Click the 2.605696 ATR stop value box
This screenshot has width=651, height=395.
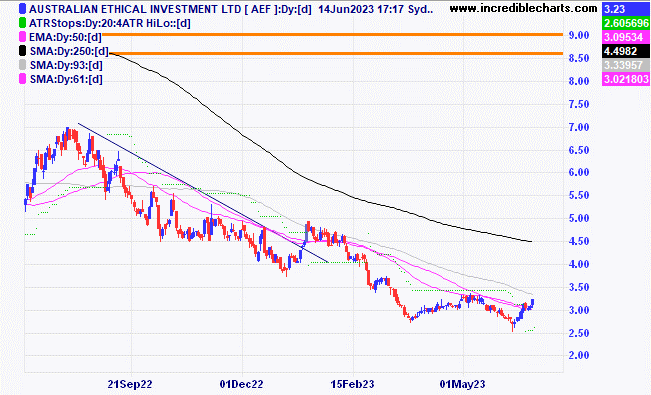point(626,23)
